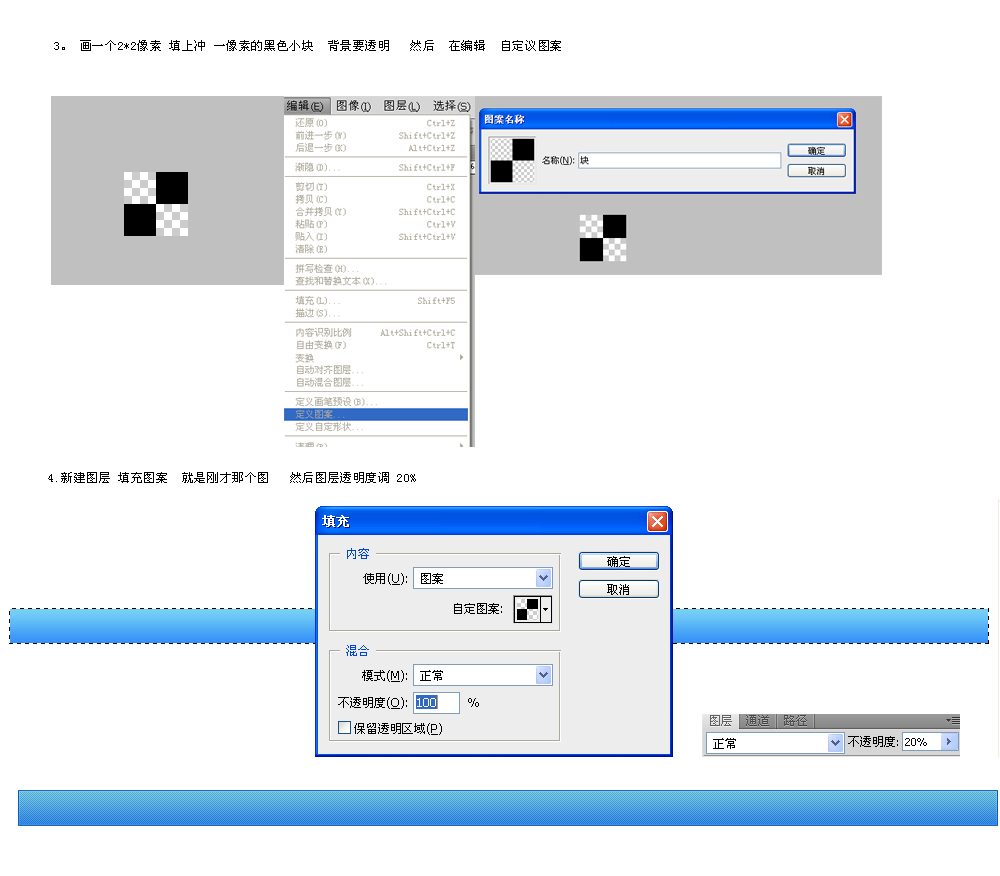Image resolution: width=1000 pixels, height=876 pixels.
Task: Switch to the 通道 tab
Action: [757, 721]
